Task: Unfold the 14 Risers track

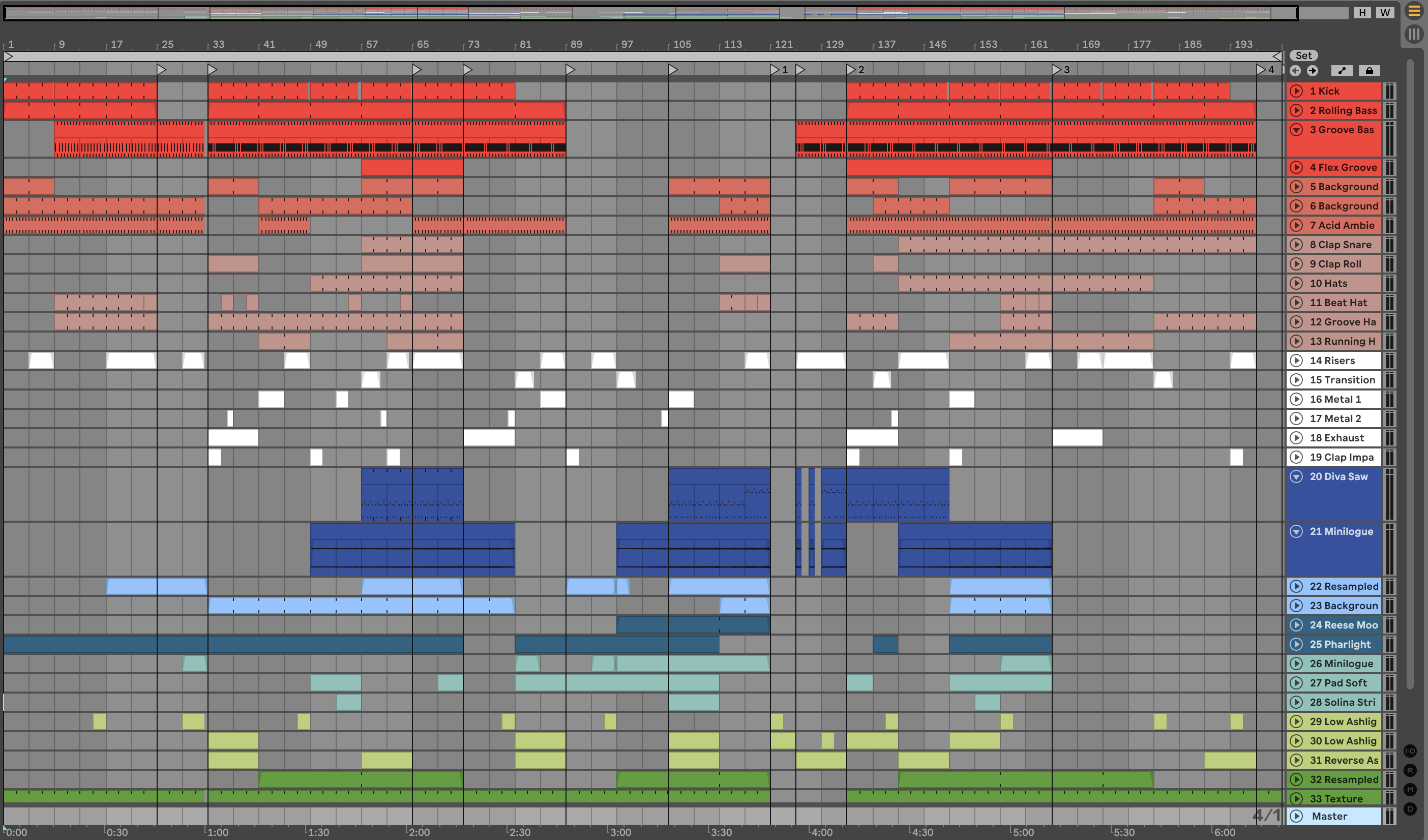Action: tap(1296, 361)
